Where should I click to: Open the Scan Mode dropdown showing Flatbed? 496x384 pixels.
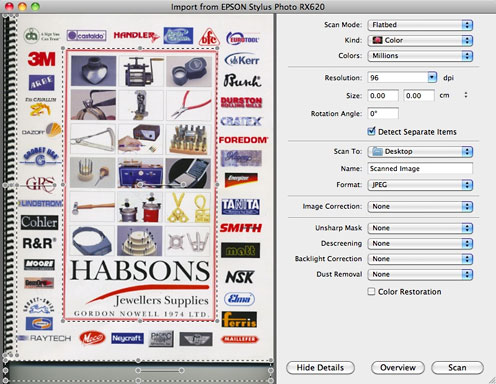pos(420,25)
